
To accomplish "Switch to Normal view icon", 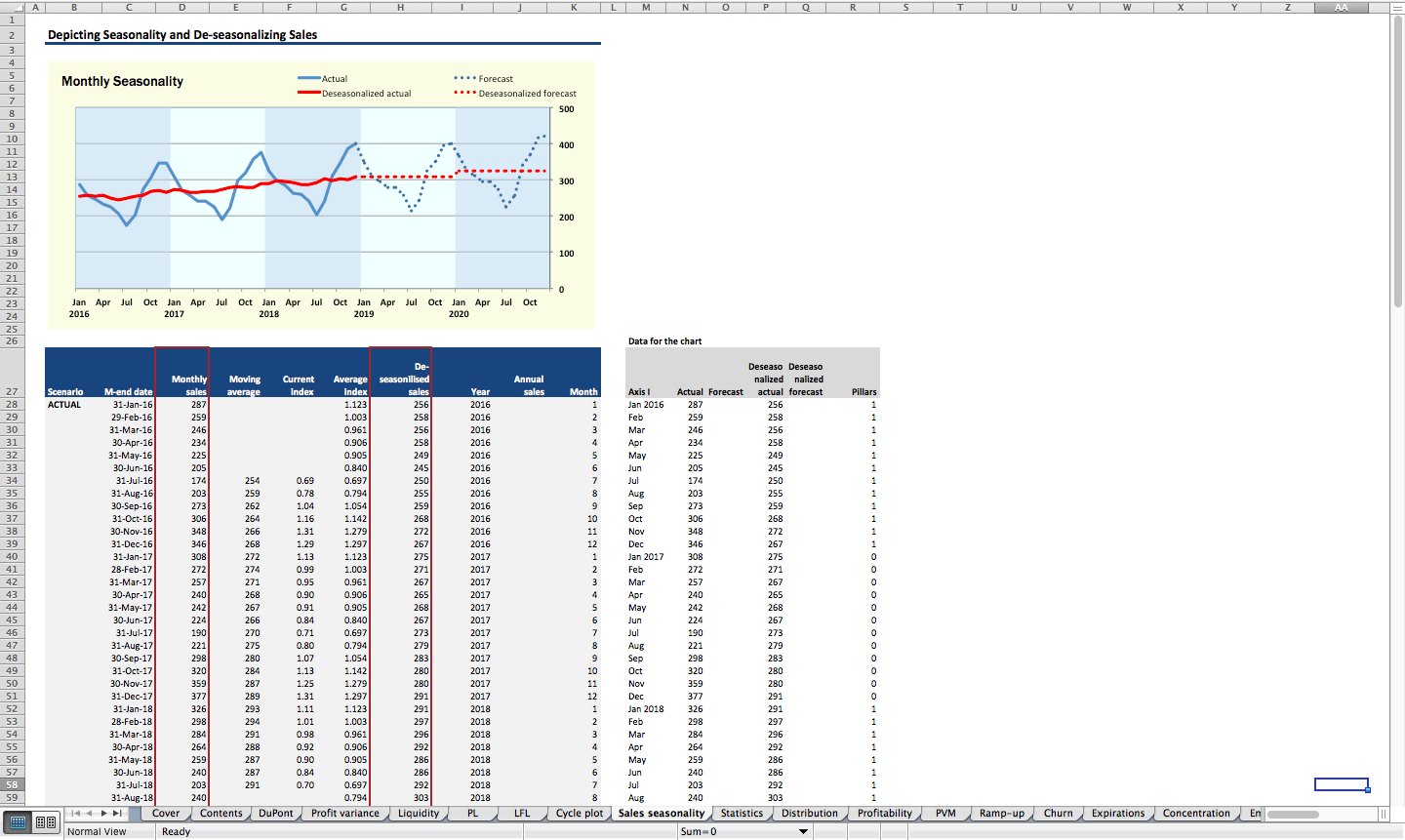I will tap(19, 822).
